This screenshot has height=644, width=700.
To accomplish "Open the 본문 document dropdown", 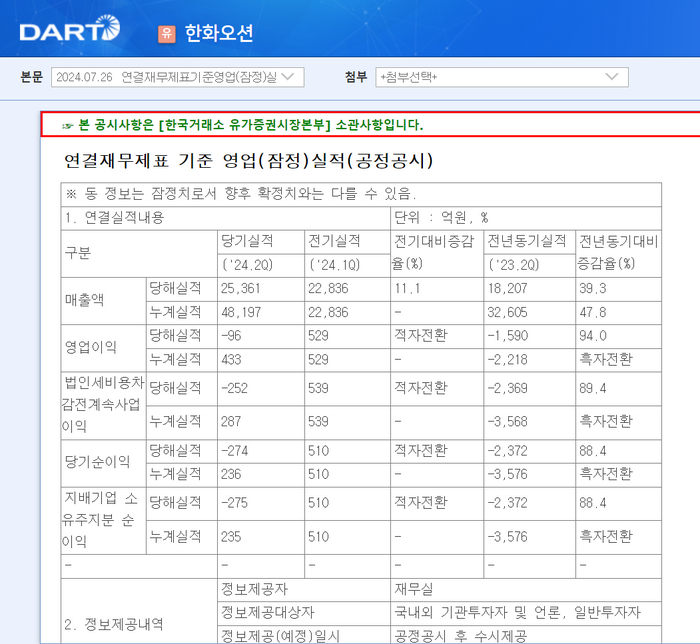I will [178, 77].
